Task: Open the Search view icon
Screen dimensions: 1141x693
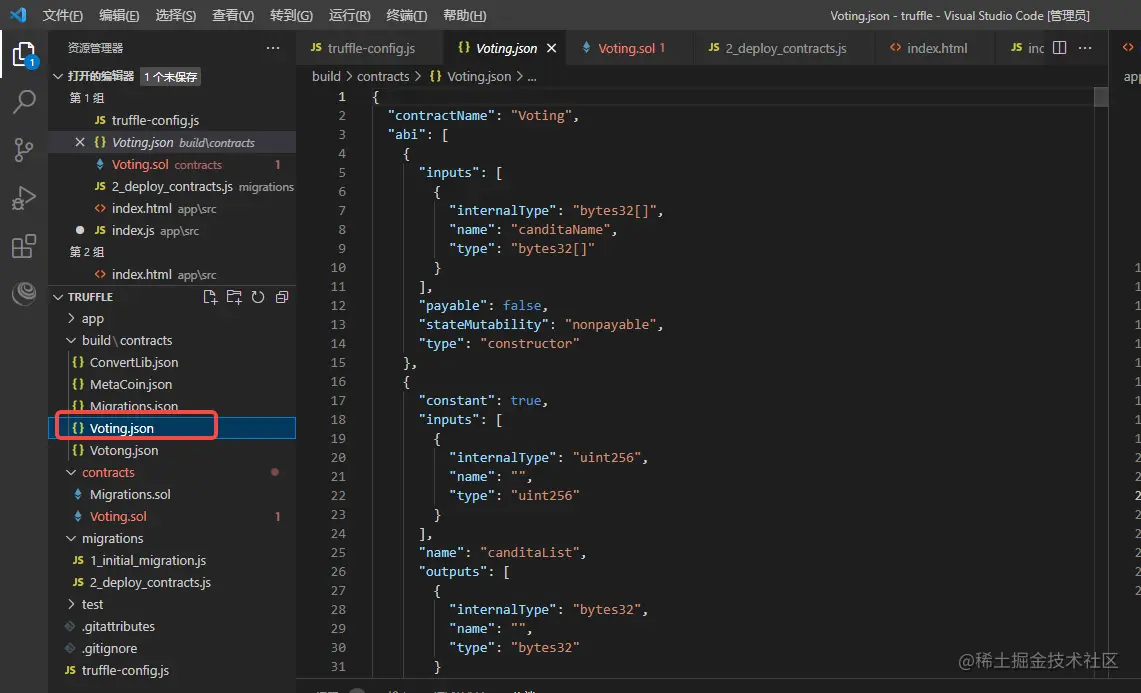Action: tap(24, 102)
